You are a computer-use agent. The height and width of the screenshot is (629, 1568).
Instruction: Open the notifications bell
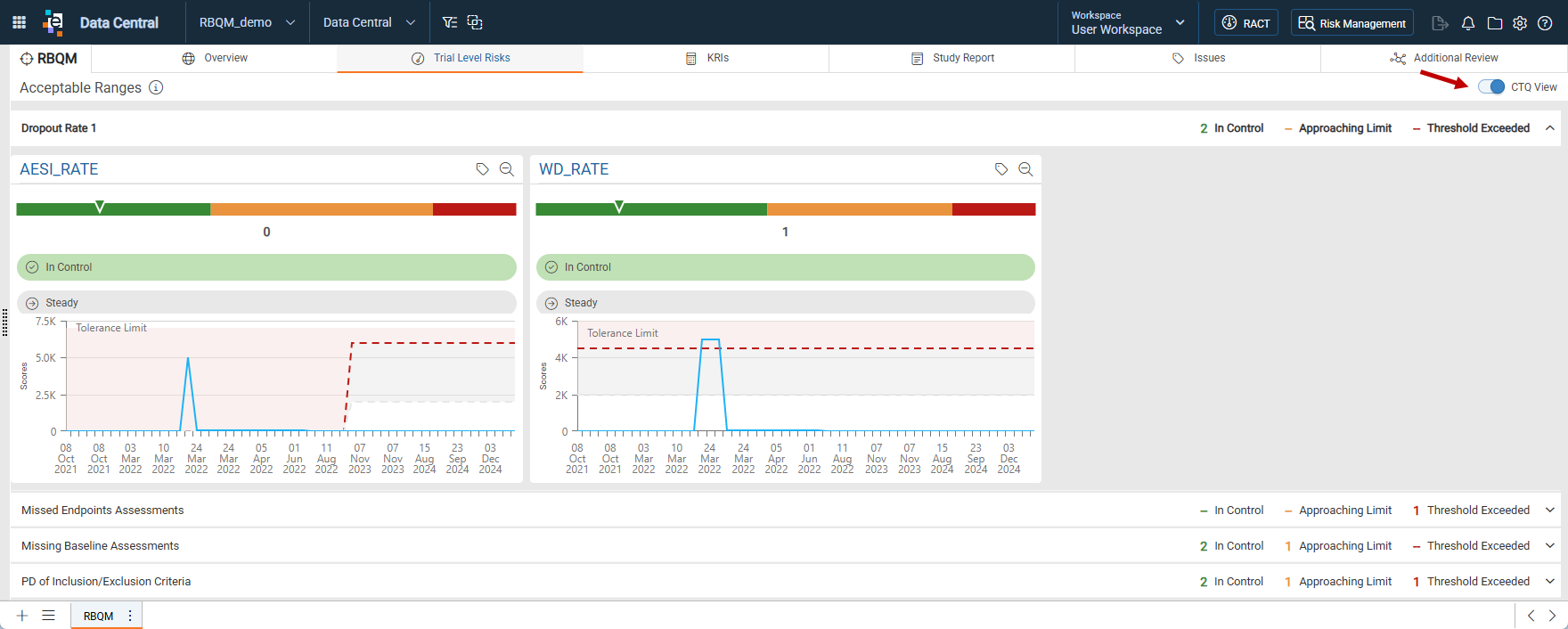pos(1468,23)
